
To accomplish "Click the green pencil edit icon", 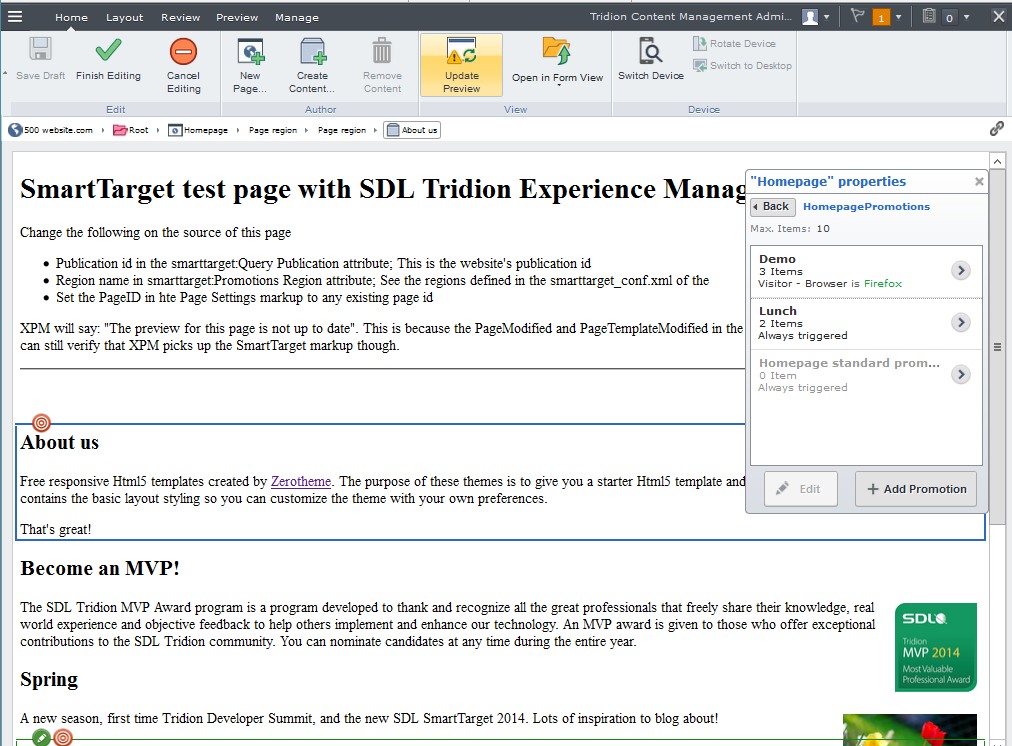I will click(41, 738).
